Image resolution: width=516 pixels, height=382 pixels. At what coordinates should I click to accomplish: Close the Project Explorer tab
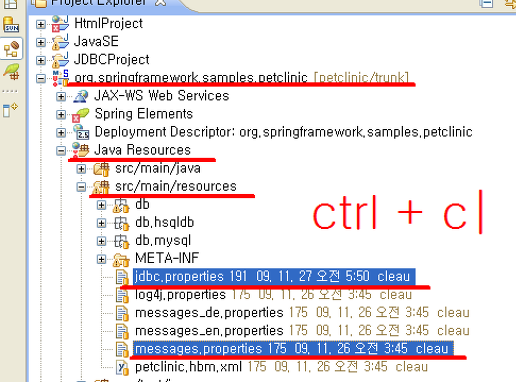[x=161, y=3]
